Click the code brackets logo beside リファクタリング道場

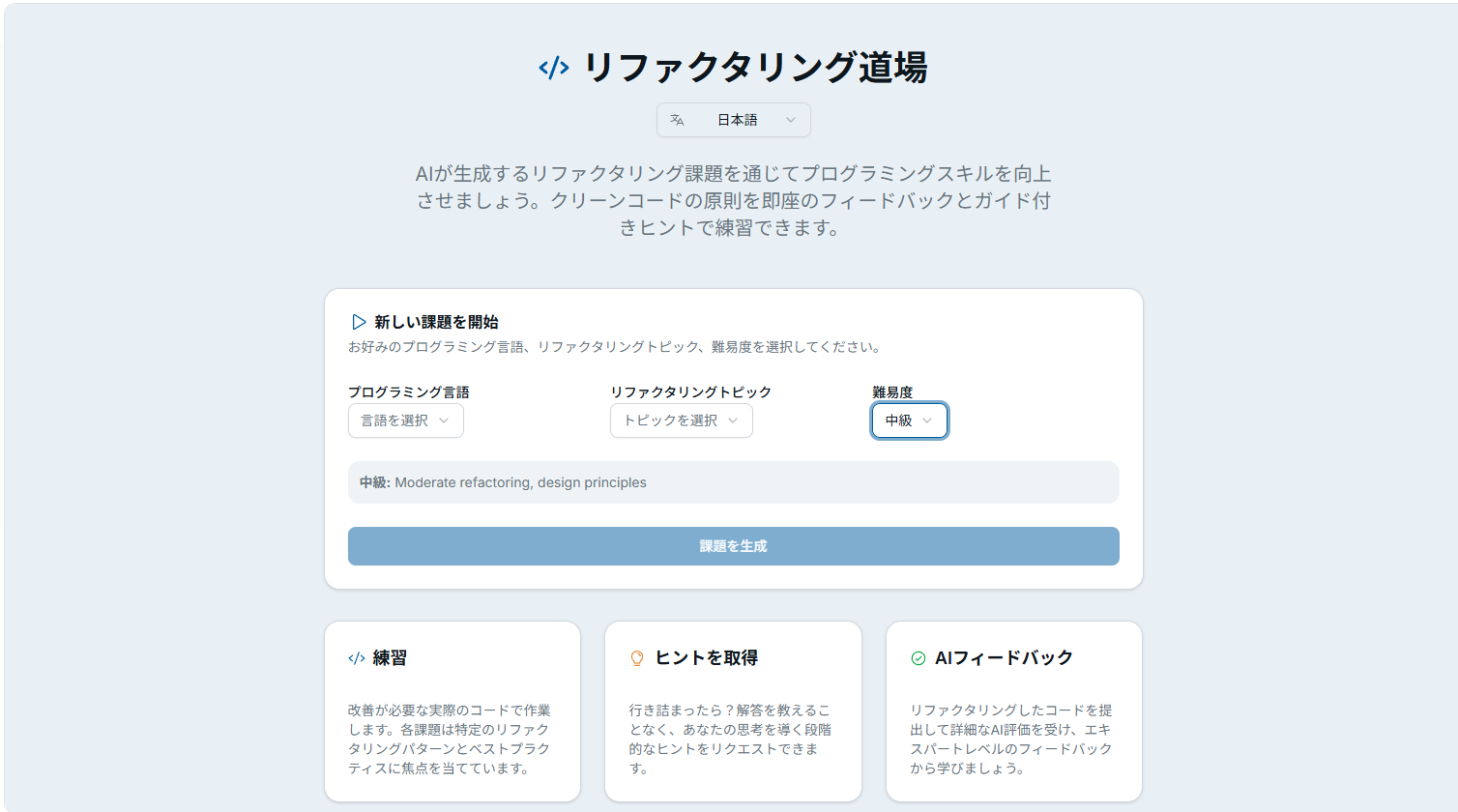click(x=554, y=68)
